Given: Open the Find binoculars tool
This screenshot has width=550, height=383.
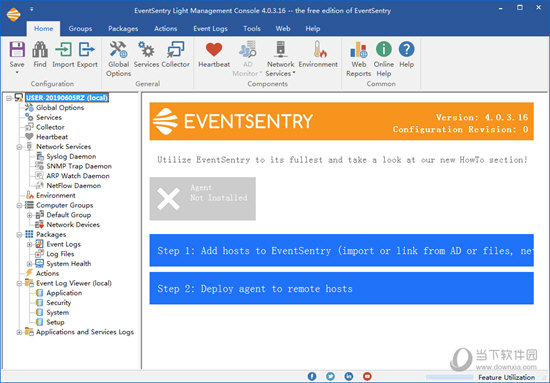Looking at the screenshot, I should (40, 49).
